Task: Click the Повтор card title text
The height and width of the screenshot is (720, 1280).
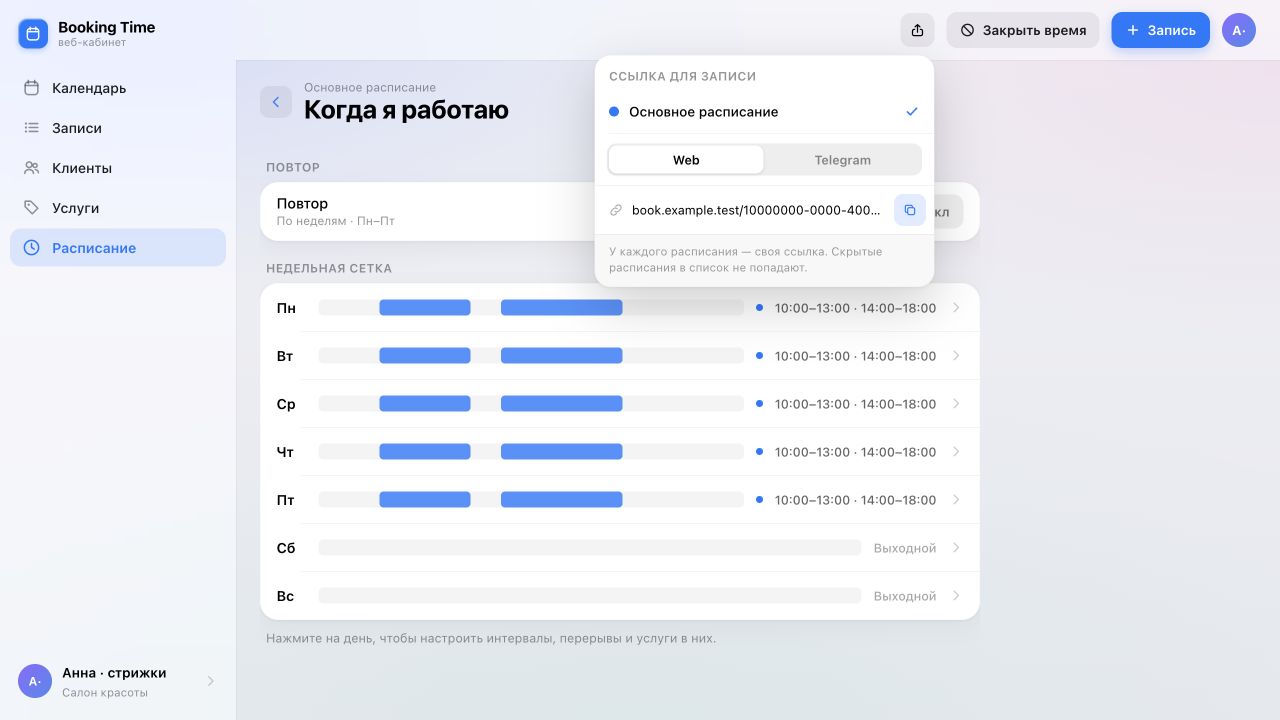Action: point(302,203)
